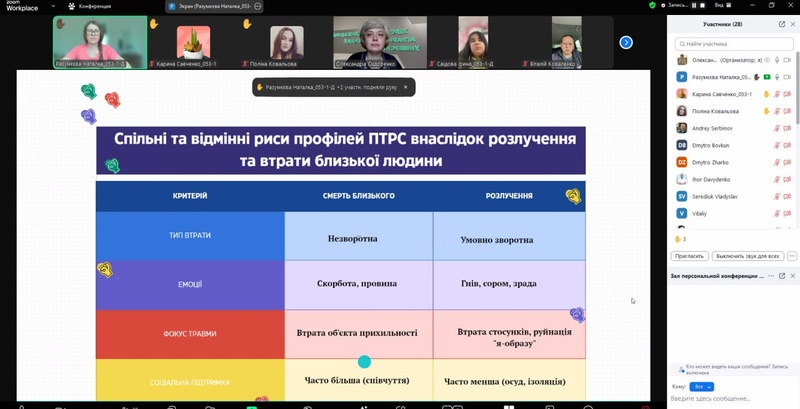
Task: Unmute Карина Савченко microphone
Action: (x=777, y=94)
